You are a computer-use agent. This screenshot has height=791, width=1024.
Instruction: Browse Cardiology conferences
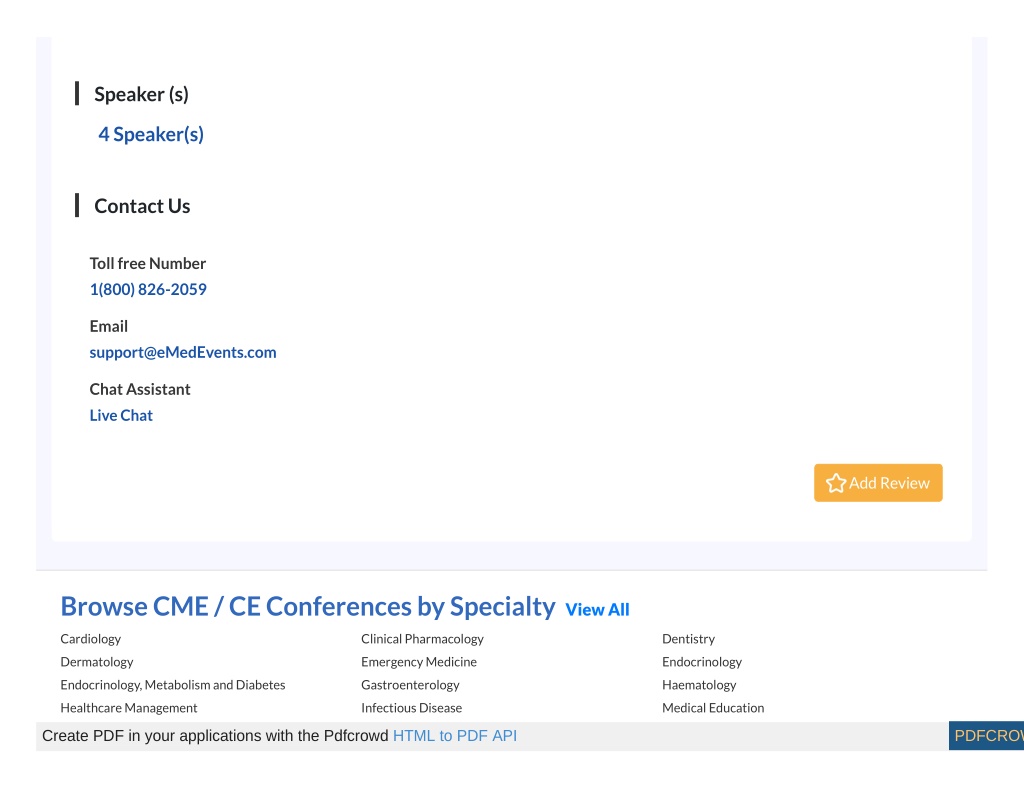91,639
